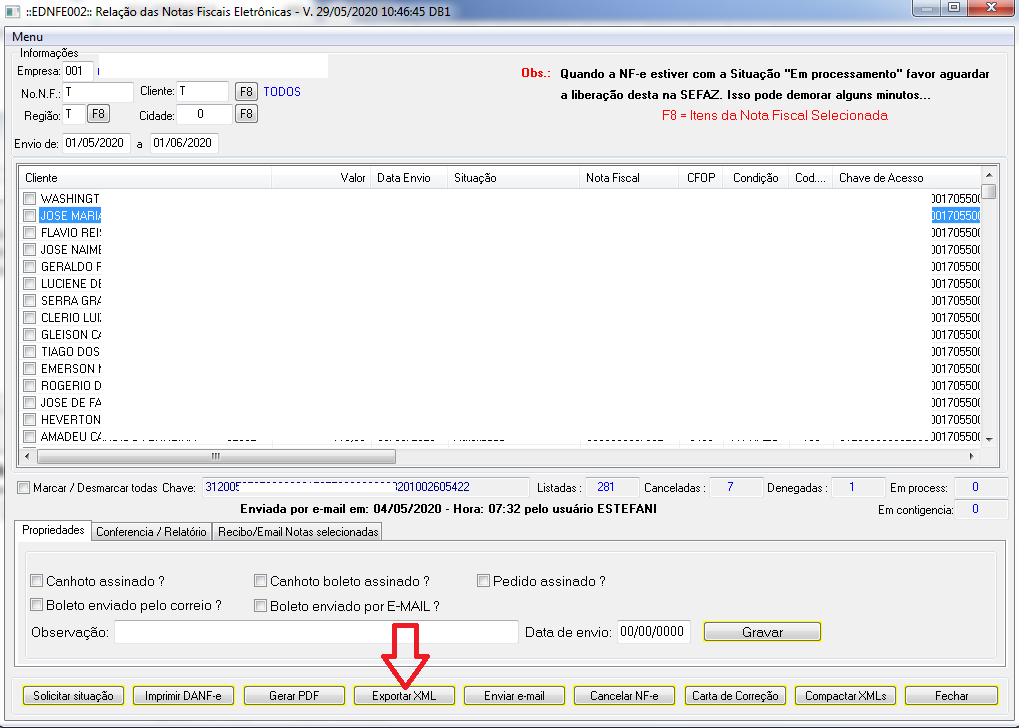Open Recibo/Email Notas selecionadas tab
The height and width of the screenshot is (728, 1019).
pos(298,532)
